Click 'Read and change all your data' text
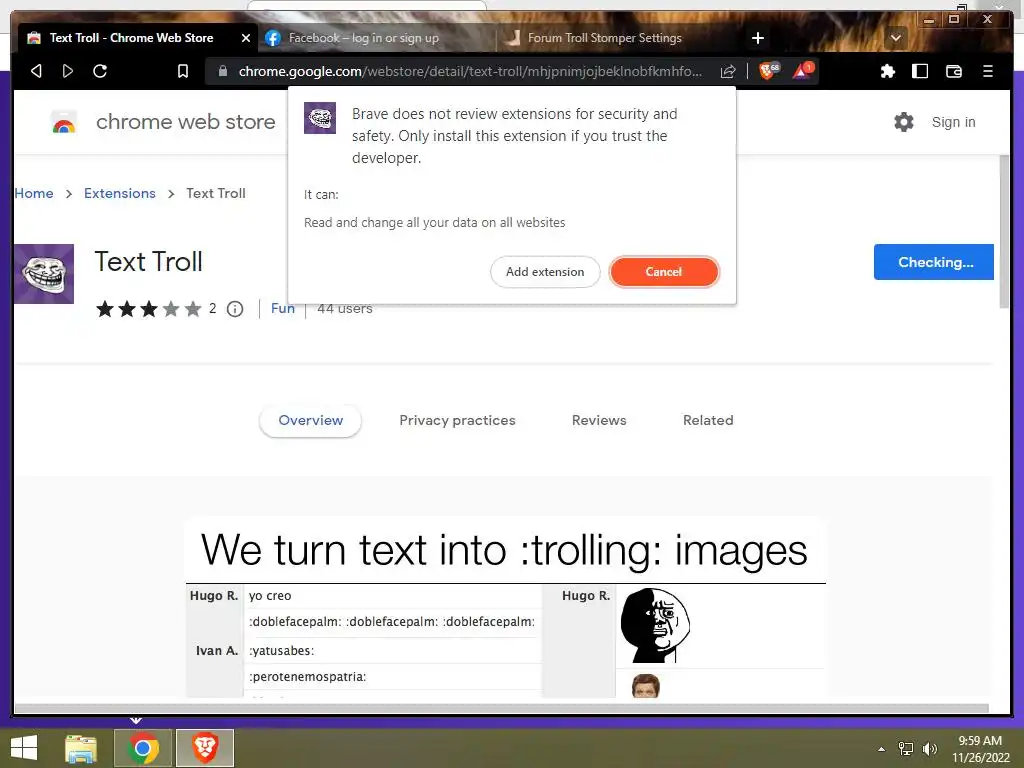Image resolution: width=1024 pixels, height=768 pixels. coord(434,223)
